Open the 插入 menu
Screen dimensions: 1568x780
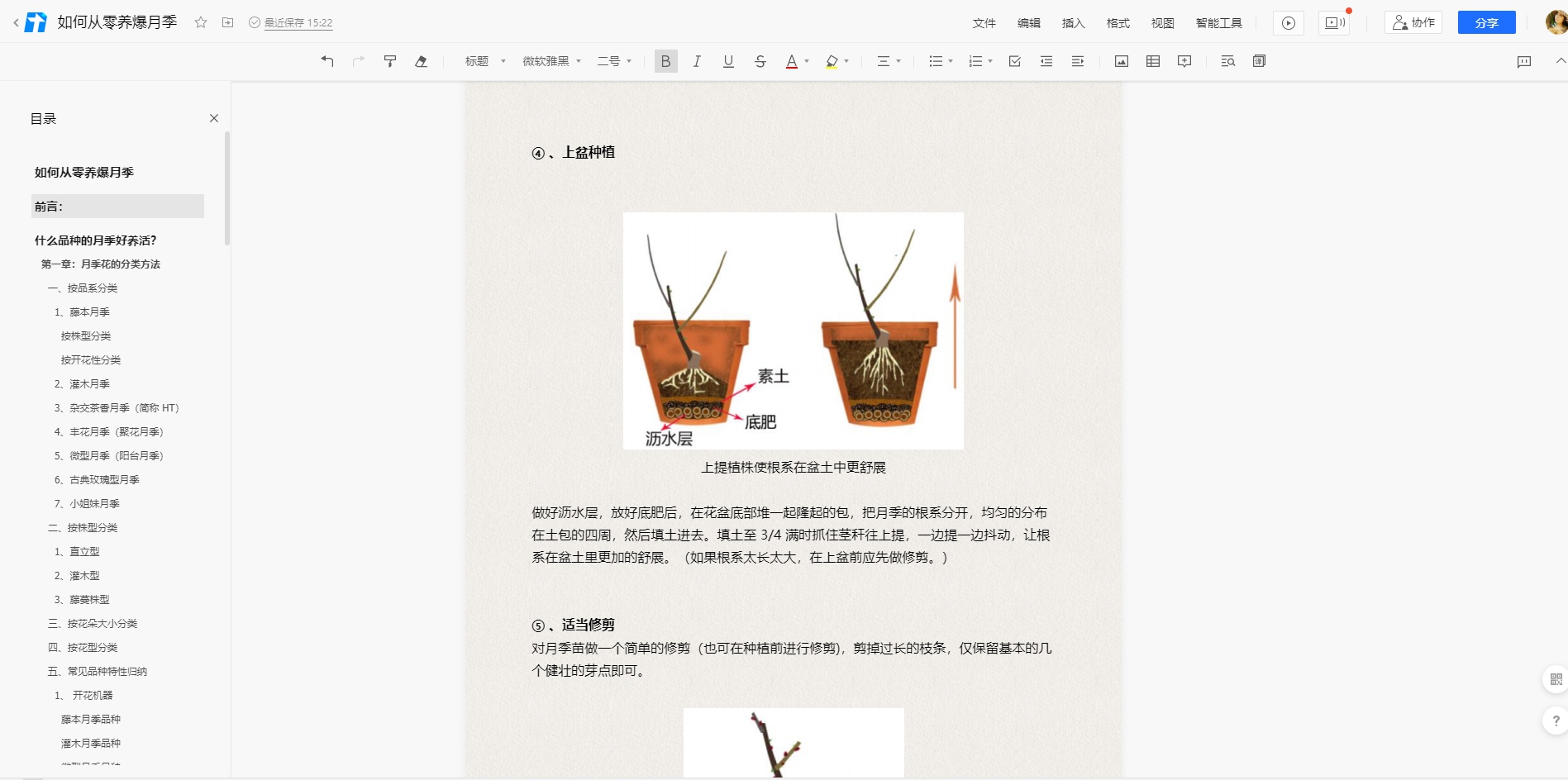(1073, 23)
